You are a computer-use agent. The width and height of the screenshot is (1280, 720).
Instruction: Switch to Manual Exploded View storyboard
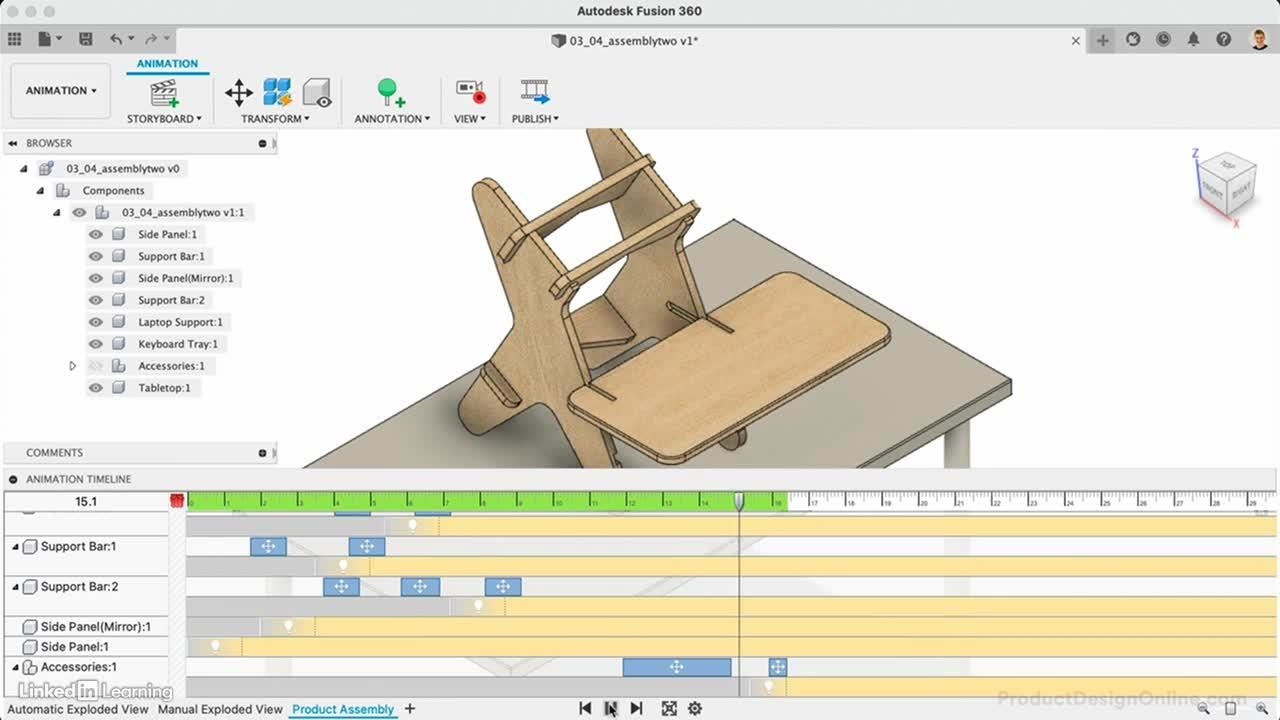(x=220, y=709)
